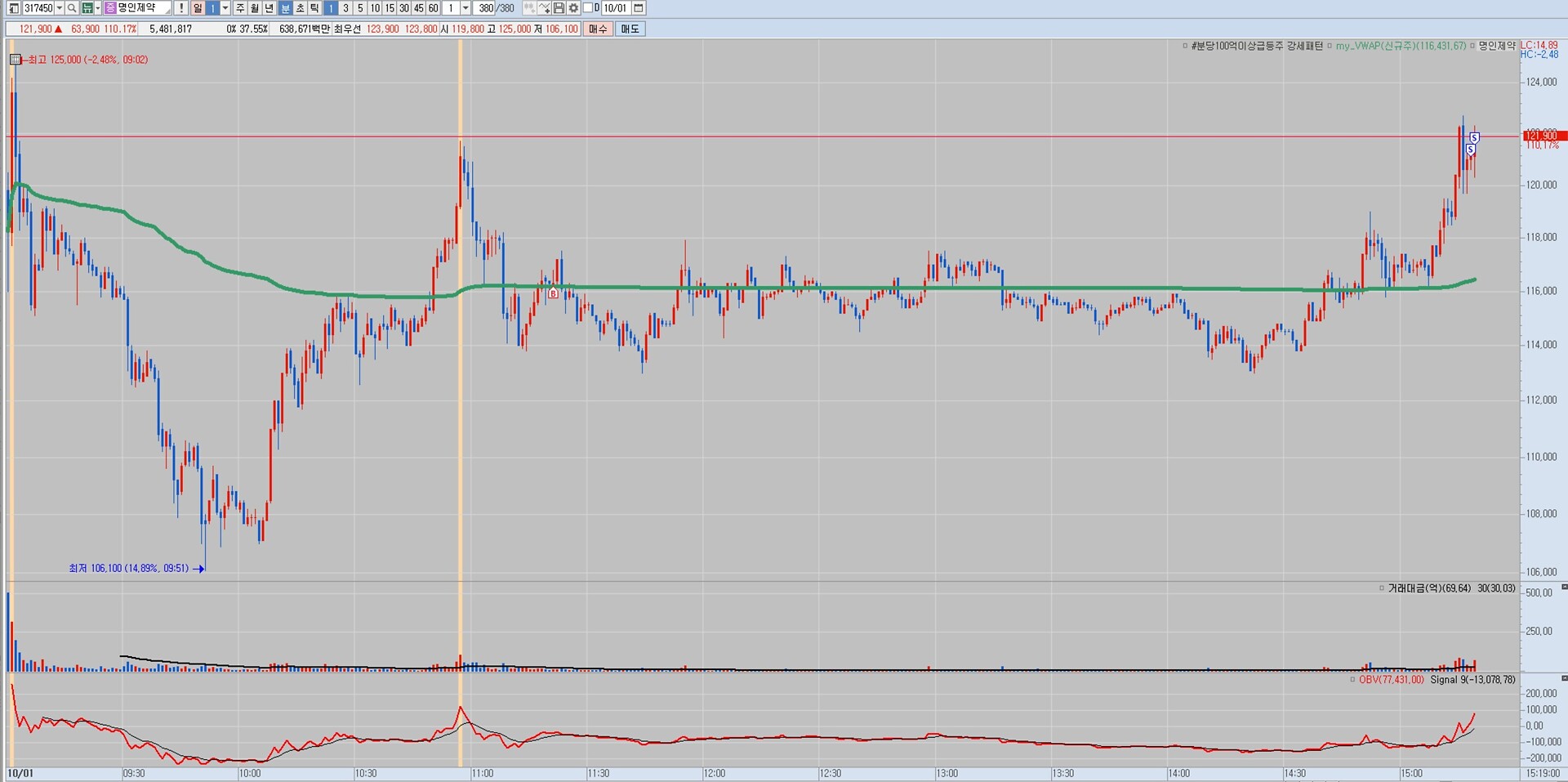Click the line-with-plus indicator icon
Screen dimensions: 1568x782
click(x=545, y=8)
